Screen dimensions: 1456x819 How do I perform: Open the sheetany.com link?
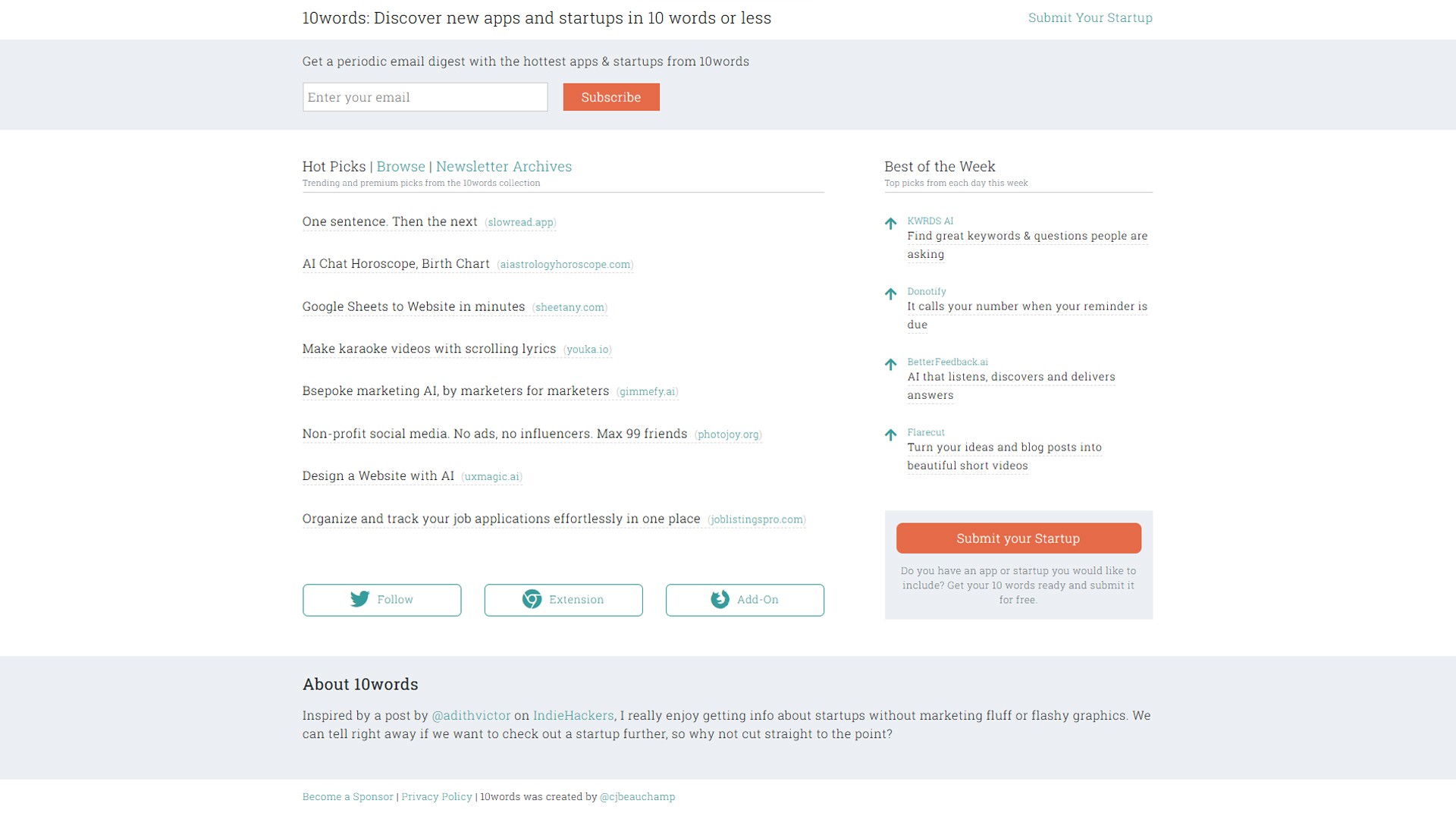570,307
